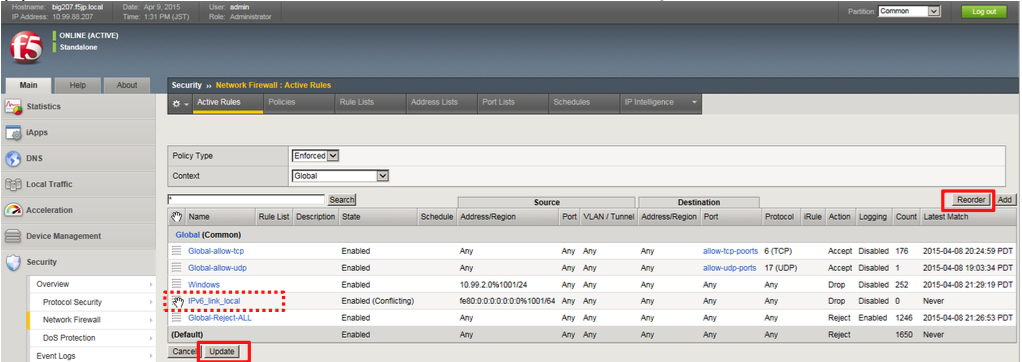
Task: Open the allow-udp-ports port list link
Action: (x=729, y=268)
